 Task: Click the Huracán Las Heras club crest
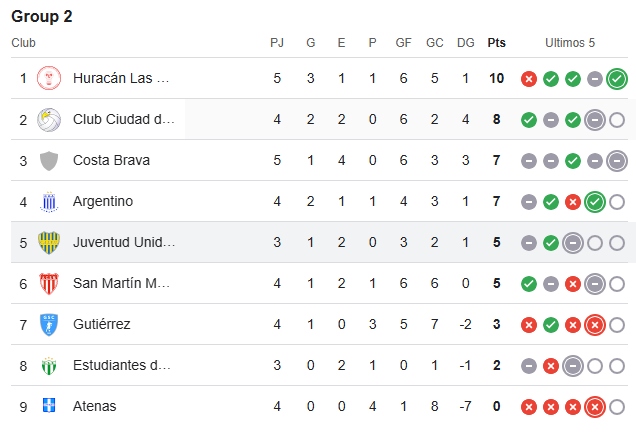click(49, 78)
